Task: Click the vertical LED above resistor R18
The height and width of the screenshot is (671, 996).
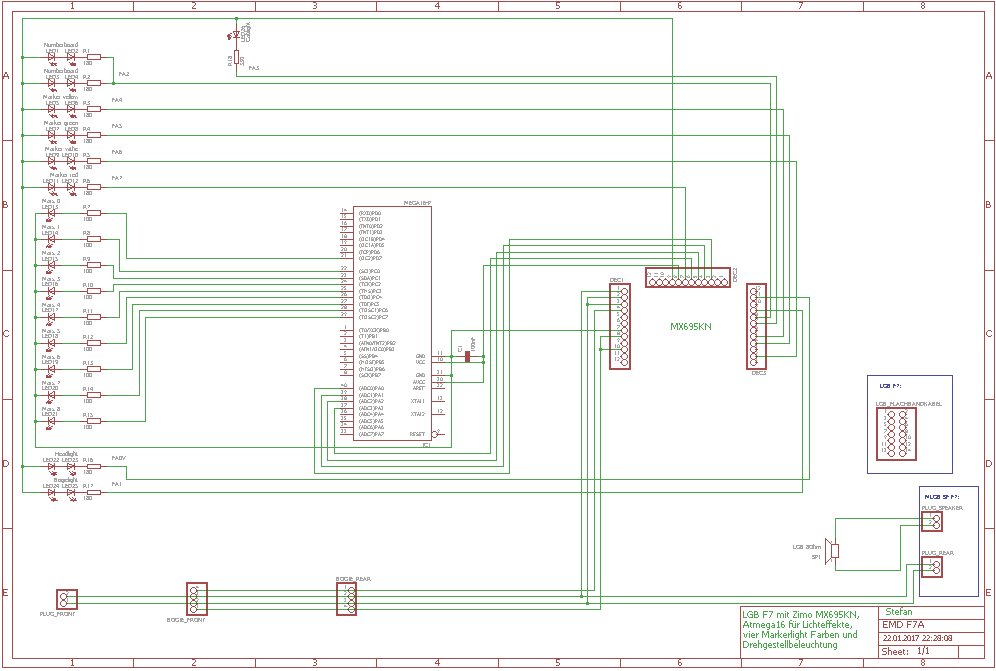Action: point(236,35)
